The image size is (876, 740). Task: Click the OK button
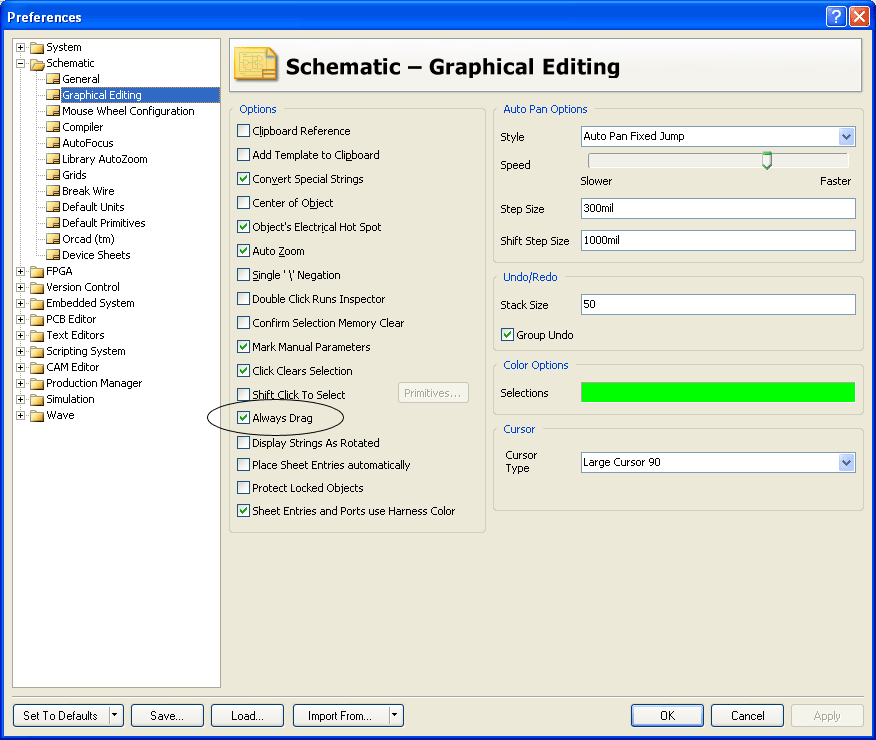[x=667, y=715]
